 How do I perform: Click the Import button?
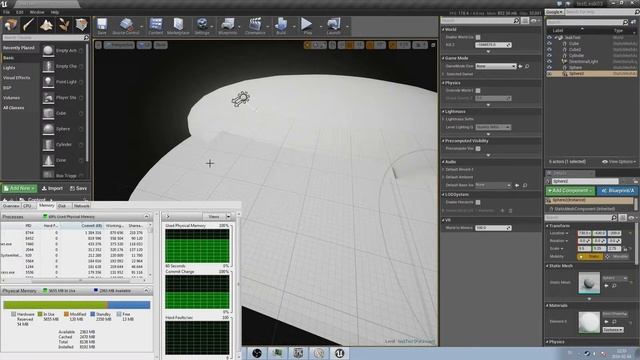pyautogui.click(x=53, y=189)
